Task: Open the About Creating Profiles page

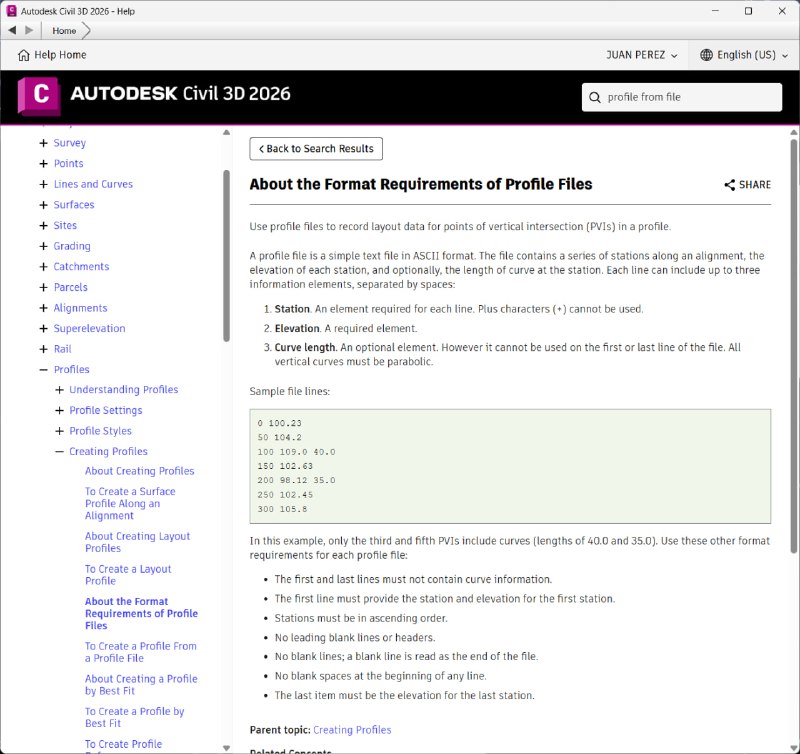Action: pyautogui.click(x=140, y=471)
